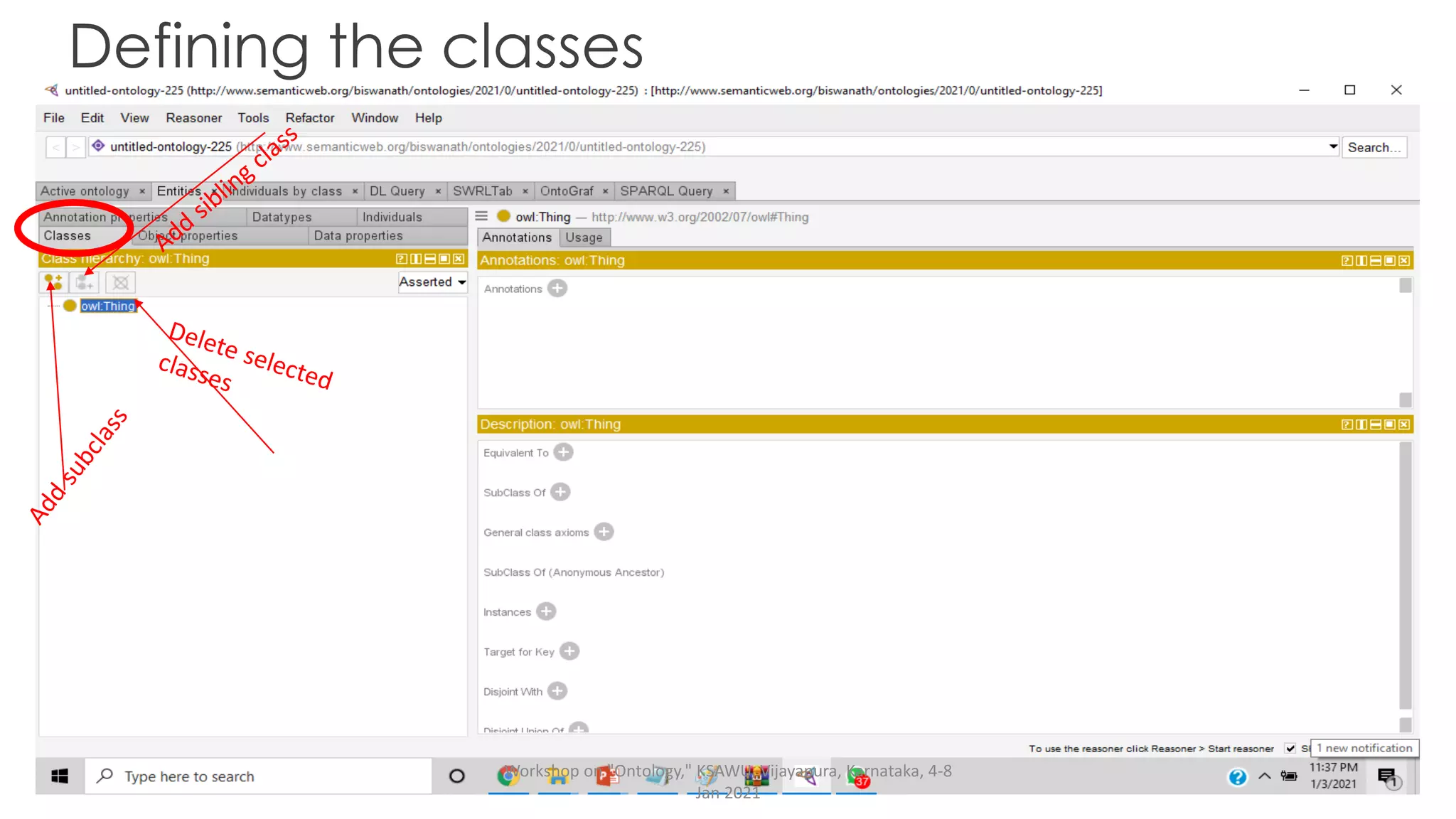Click the Add subclass icon
Image resolution: width=1456 pixels, height=819 pixels.
pos(53,282)
